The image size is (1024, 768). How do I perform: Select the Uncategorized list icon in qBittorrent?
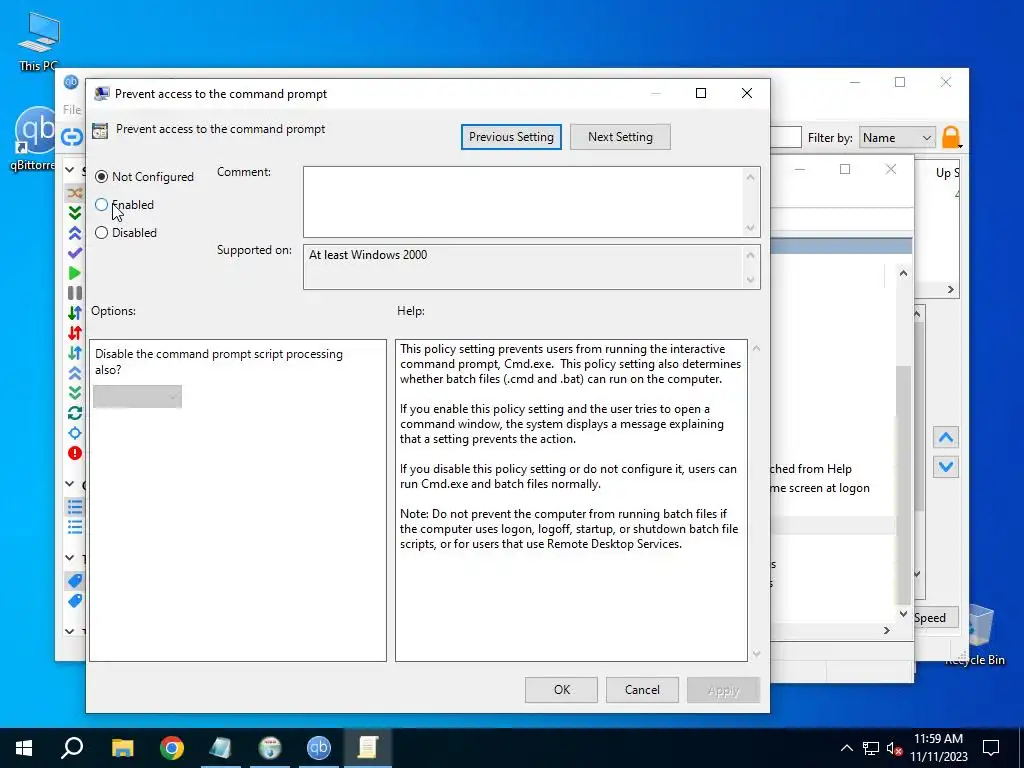pos(75,526)
